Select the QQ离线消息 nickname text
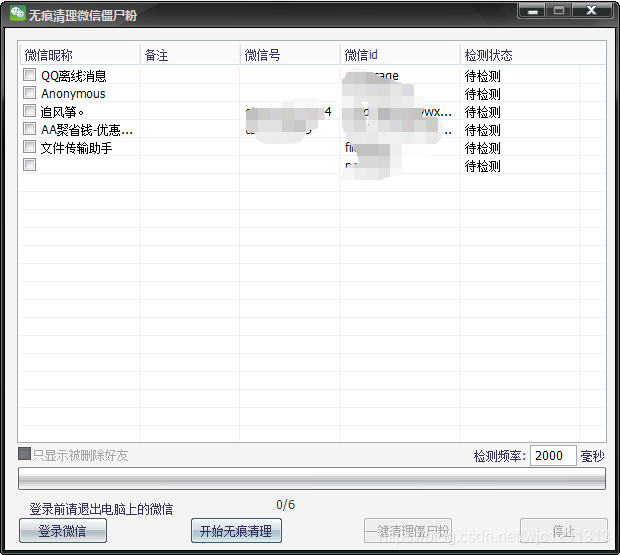 click(x=74, y=76)
